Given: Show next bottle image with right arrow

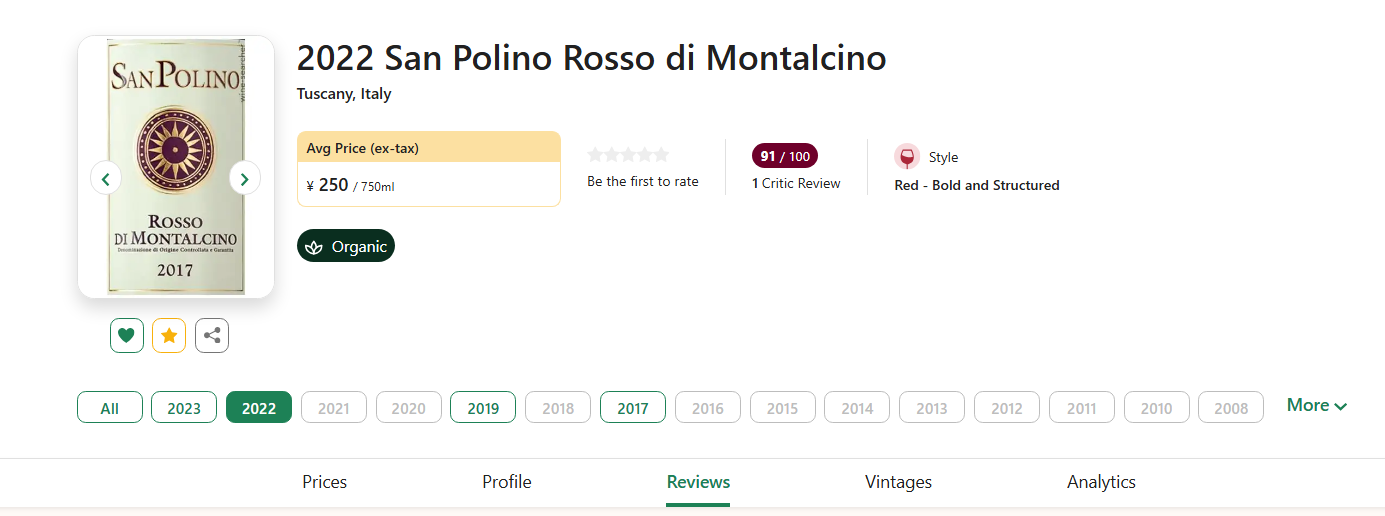Looking at the screenshot, I should click(245, 178).
